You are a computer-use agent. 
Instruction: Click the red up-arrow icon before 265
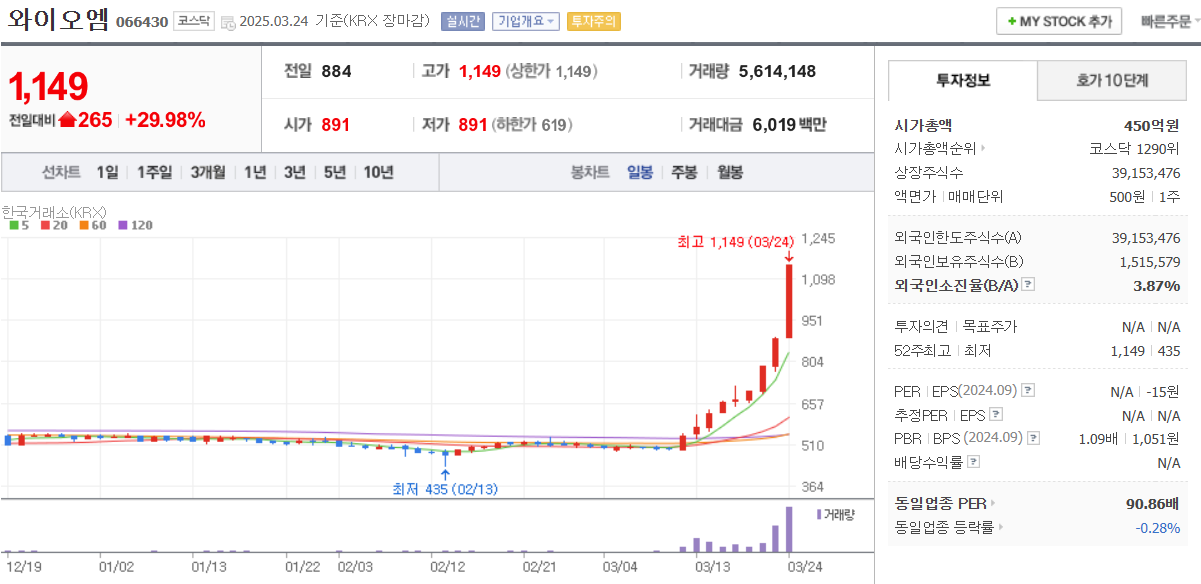(67, 120)
